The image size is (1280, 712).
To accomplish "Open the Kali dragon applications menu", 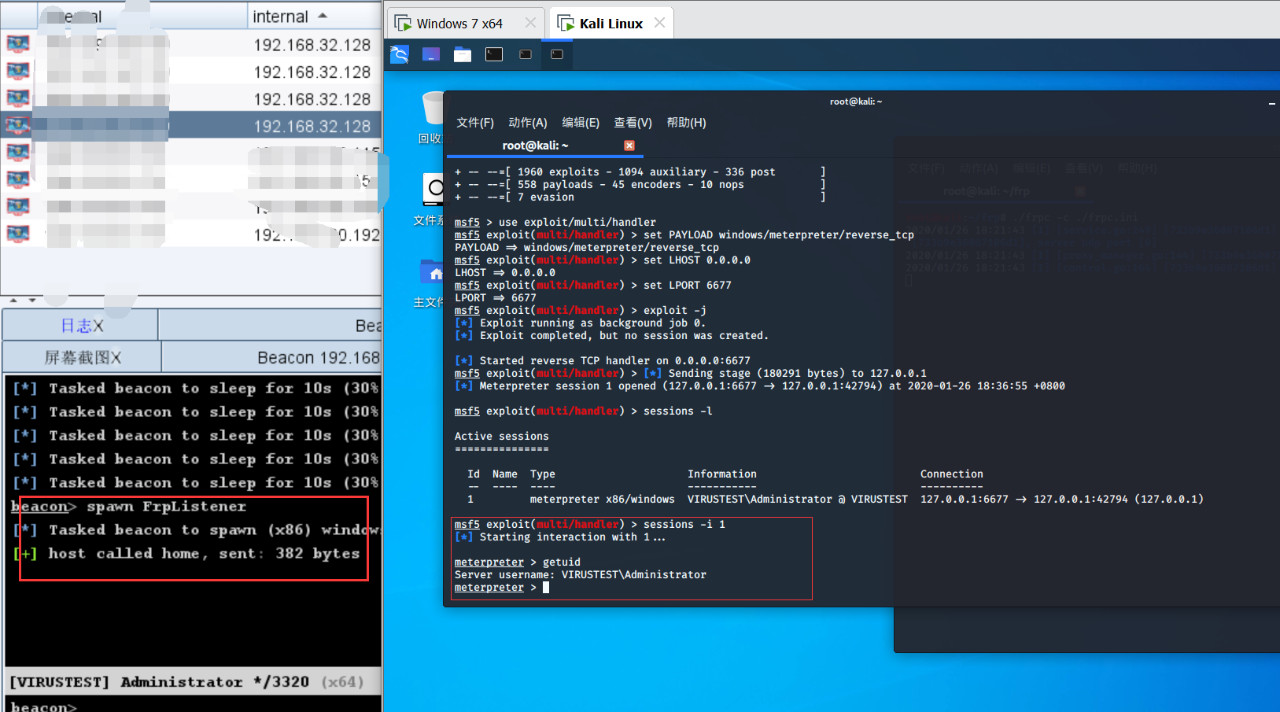I will pos(399,54).
